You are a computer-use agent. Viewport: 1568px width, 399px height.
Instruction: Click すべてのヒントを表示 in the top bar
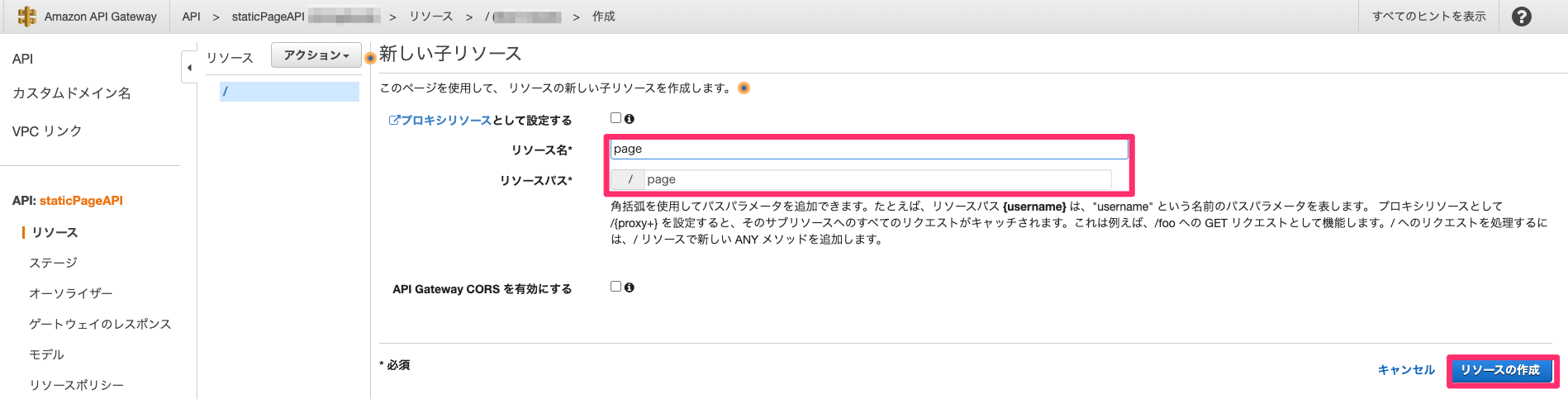[1428, 17]
